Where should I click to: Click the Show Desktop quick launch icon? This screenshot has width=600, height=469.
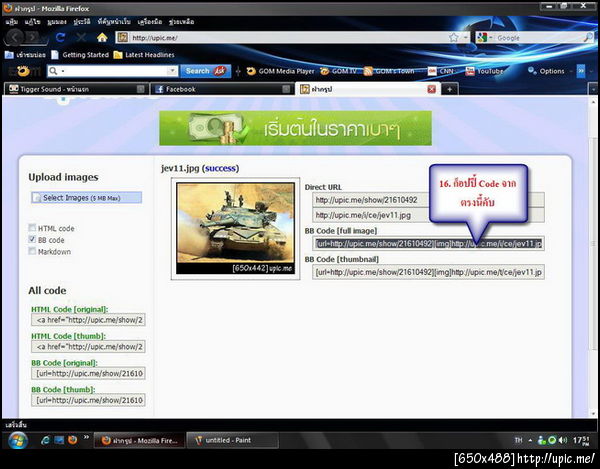point(59,440)
